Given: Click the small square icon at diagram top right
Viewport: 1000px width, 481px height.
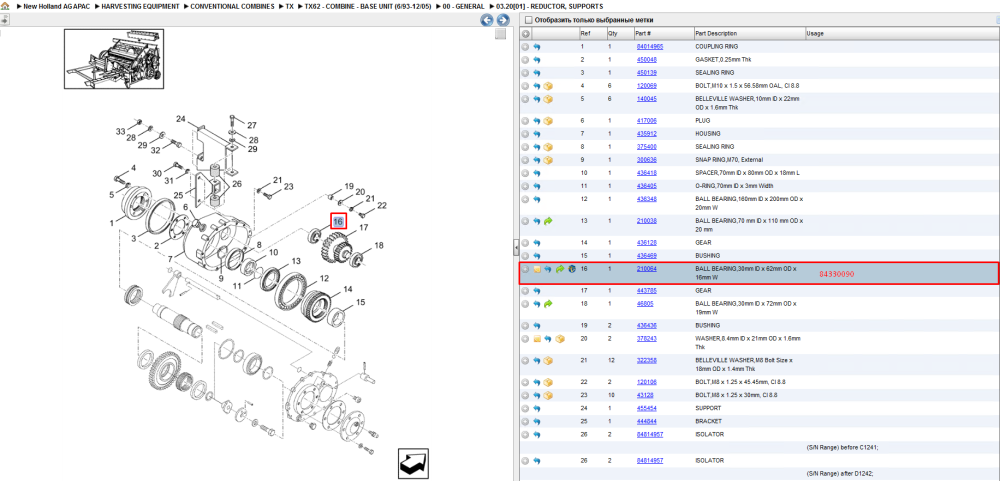Looking at the screenshot, I should pyautogui.click(x=501, y=34).
